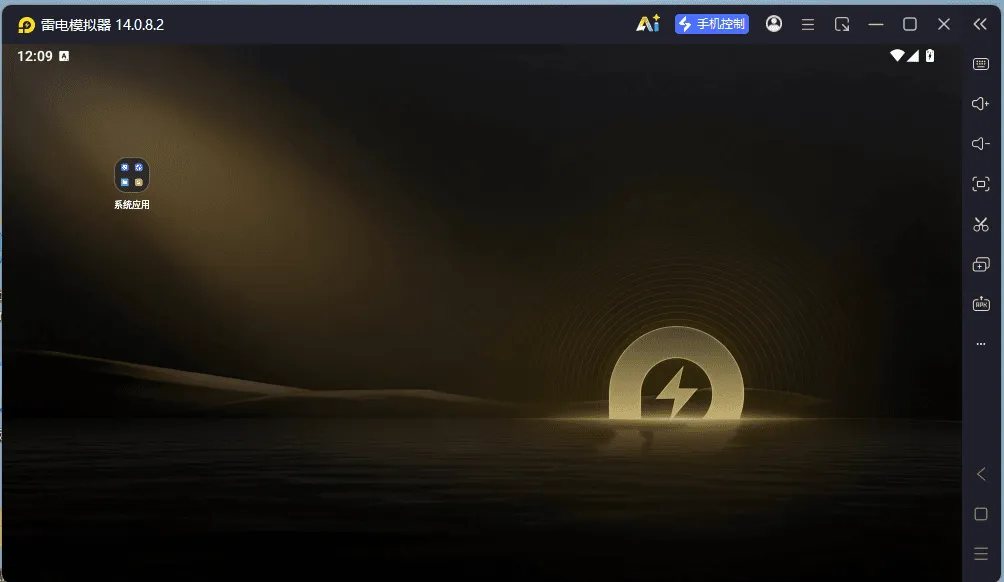Click the keyboard indicator icon beside clock
This screenshot has height=582, width=1004.
pos(64,56)
